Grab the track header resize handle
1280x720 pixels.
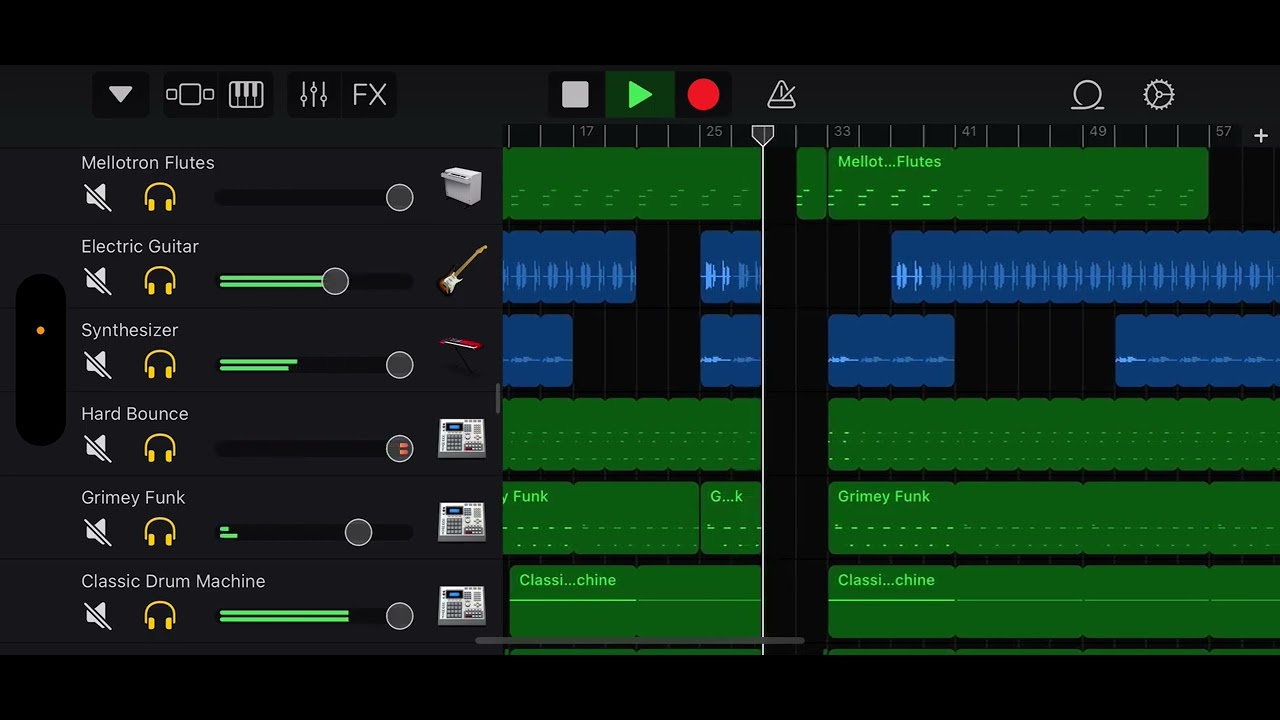(497, 399)
